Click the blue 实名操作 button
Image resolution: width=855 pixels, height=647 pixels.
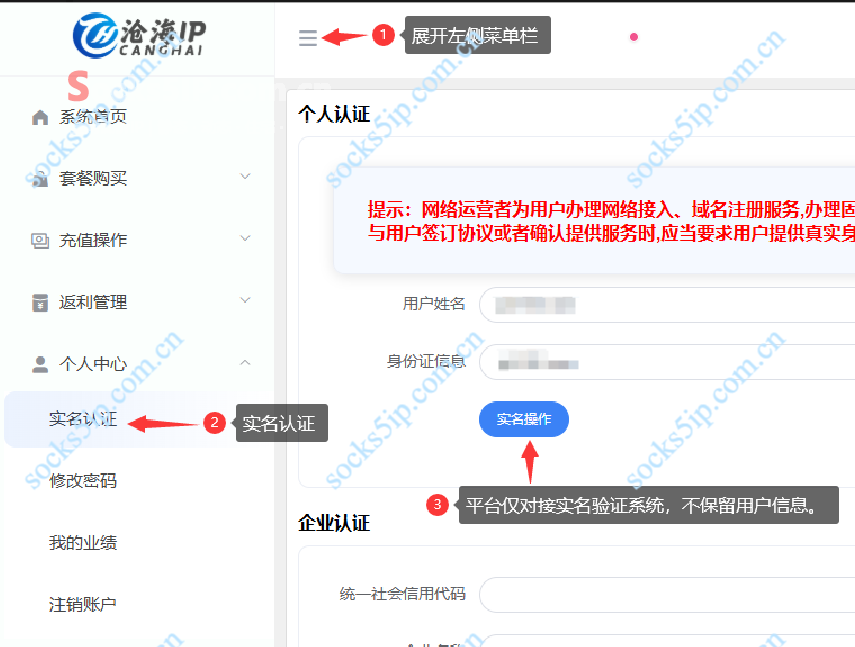(523, 419)
